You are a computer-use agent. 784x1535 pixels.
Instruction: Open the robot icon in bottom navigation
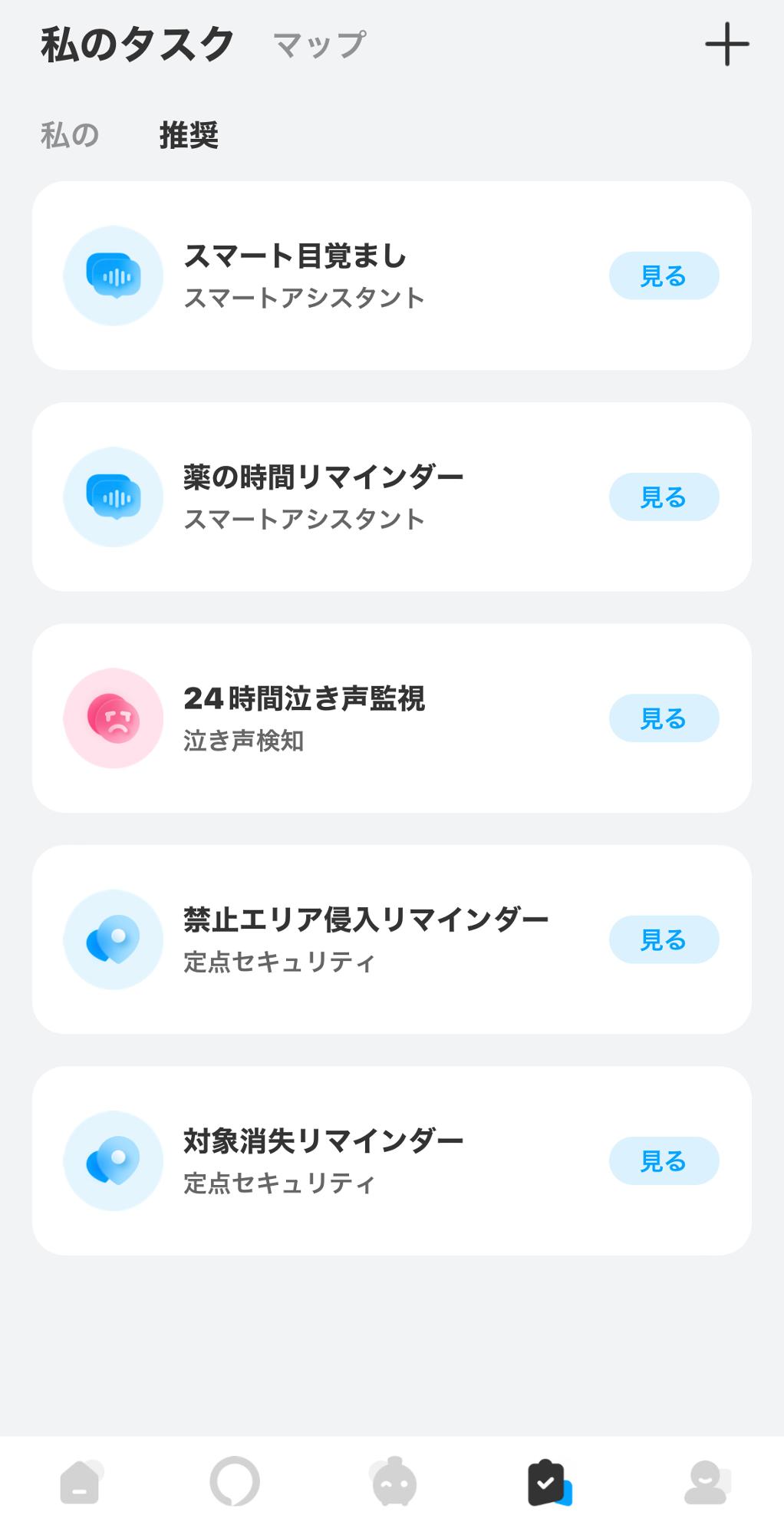pos(394,1481)
